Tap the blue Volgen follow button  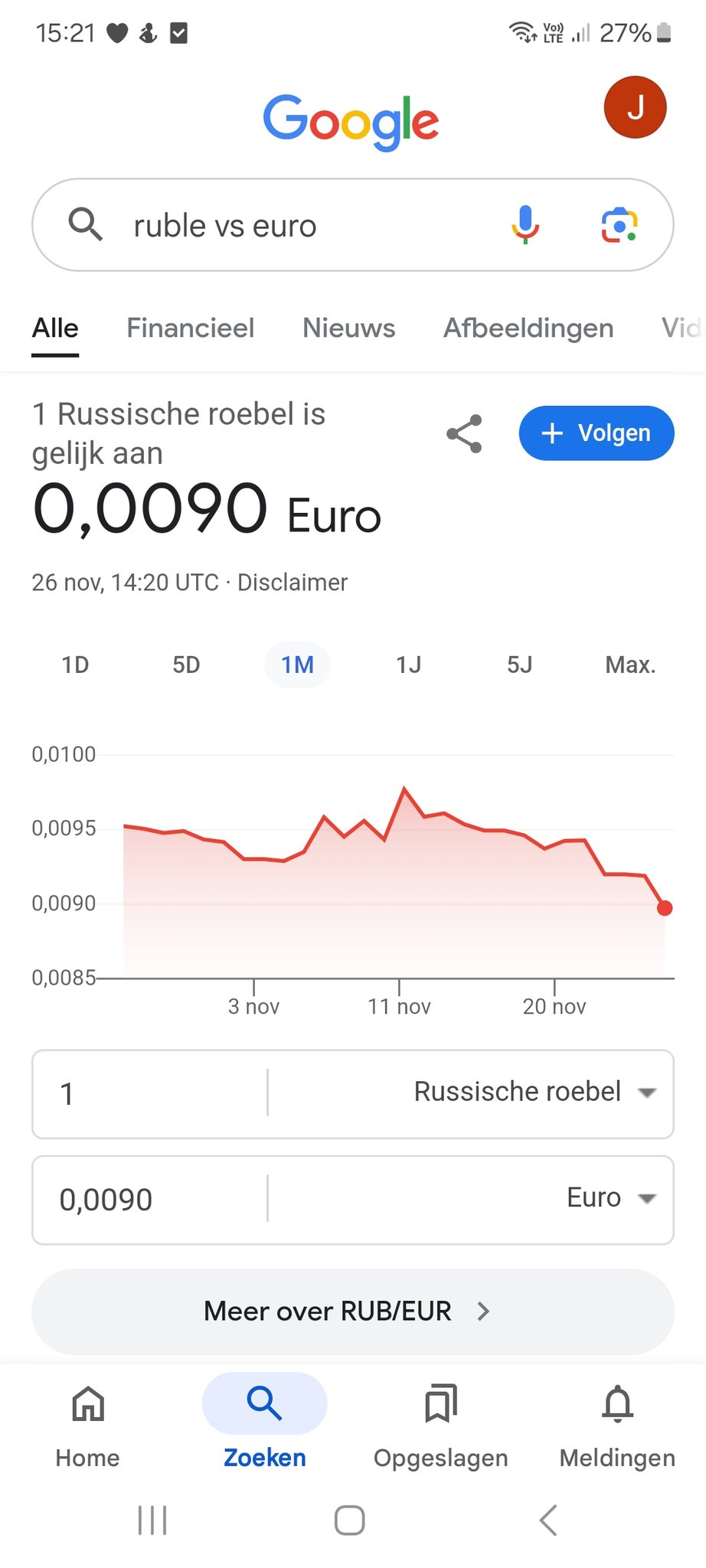click(596, 433)
